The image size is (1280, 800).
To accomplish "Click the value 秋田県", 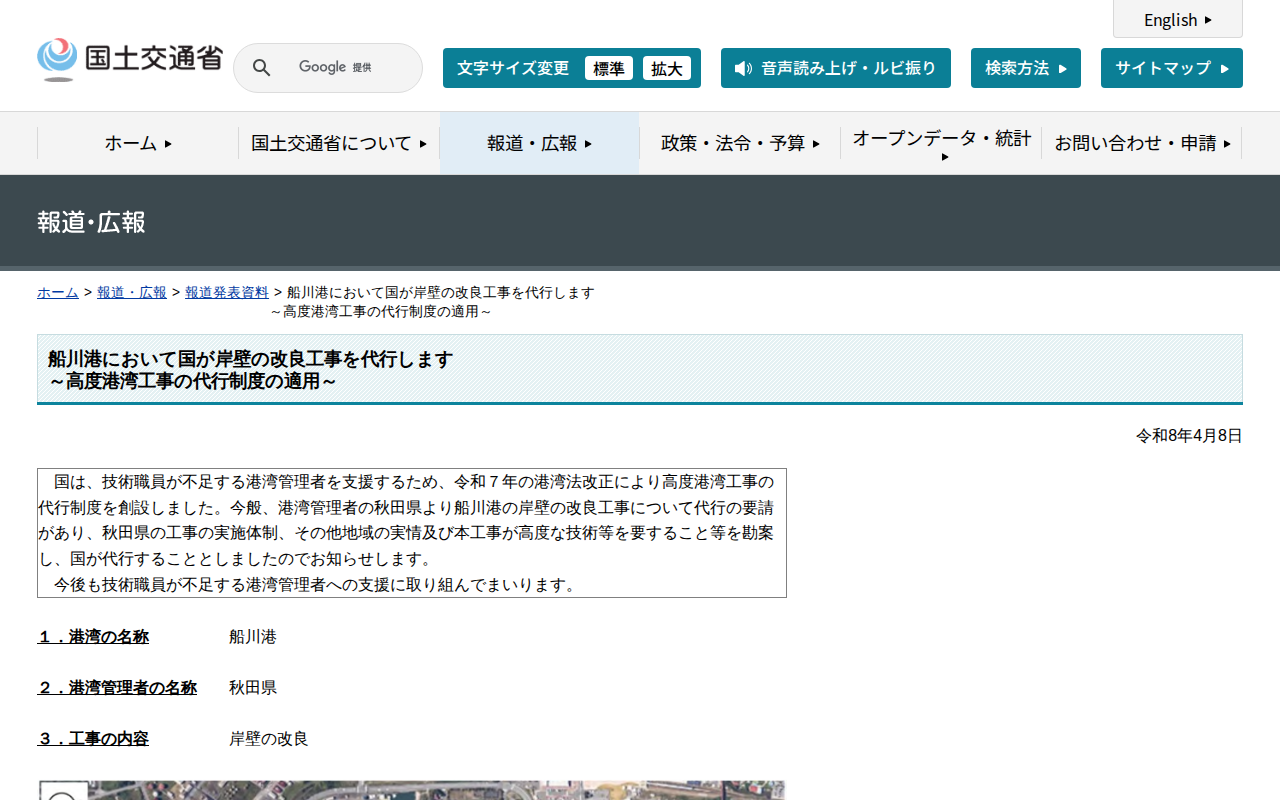I will pyautogui.click(x=253, y=688).
